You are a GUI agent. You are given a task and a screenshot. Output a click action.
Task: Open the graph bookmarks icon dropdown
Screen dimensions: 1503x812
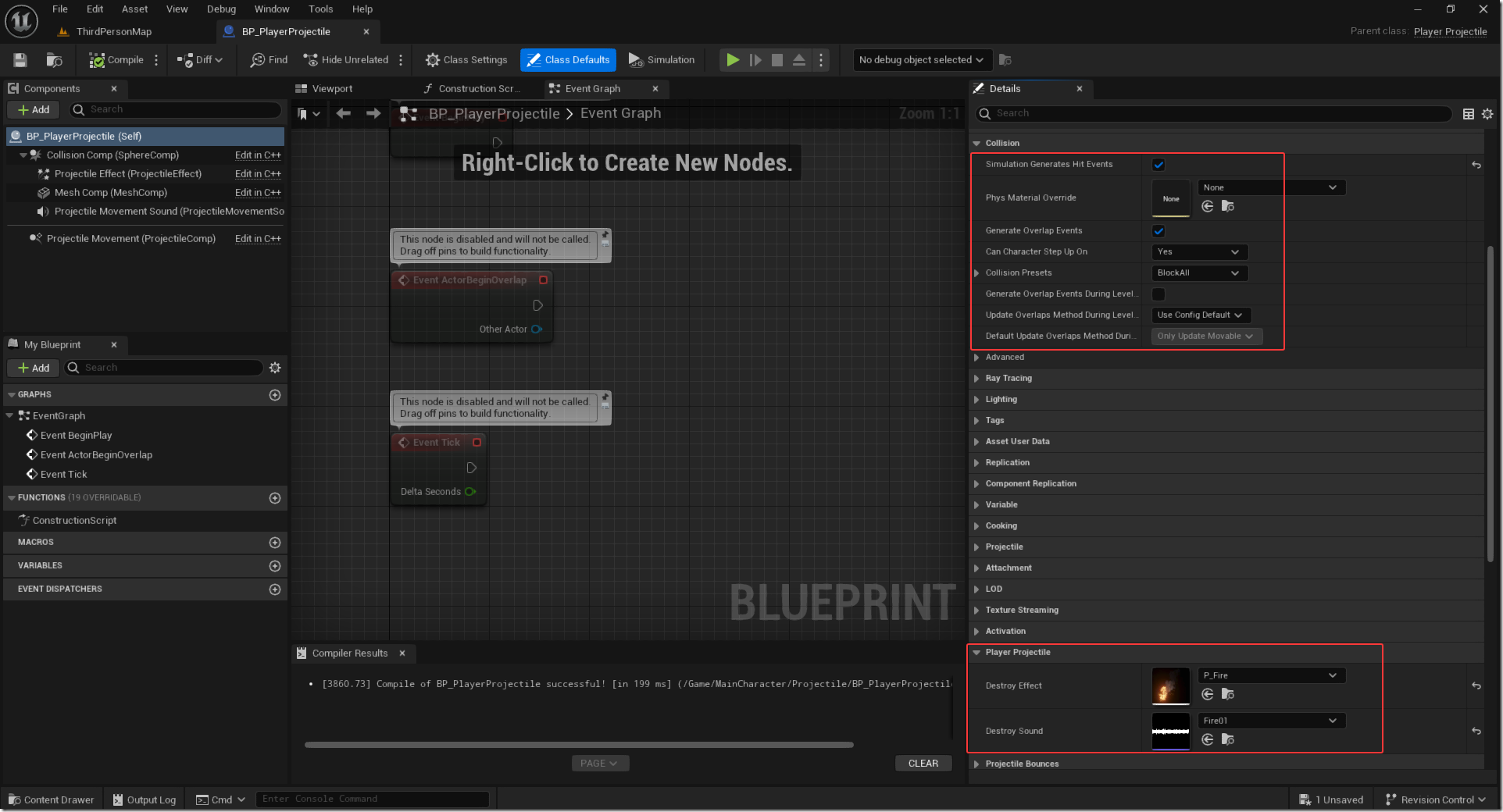[309, 114]
